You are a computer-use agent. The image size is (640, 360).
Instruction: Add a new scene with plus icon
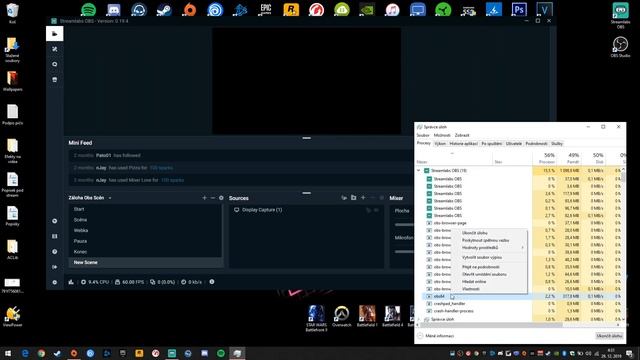coord(204,198)
